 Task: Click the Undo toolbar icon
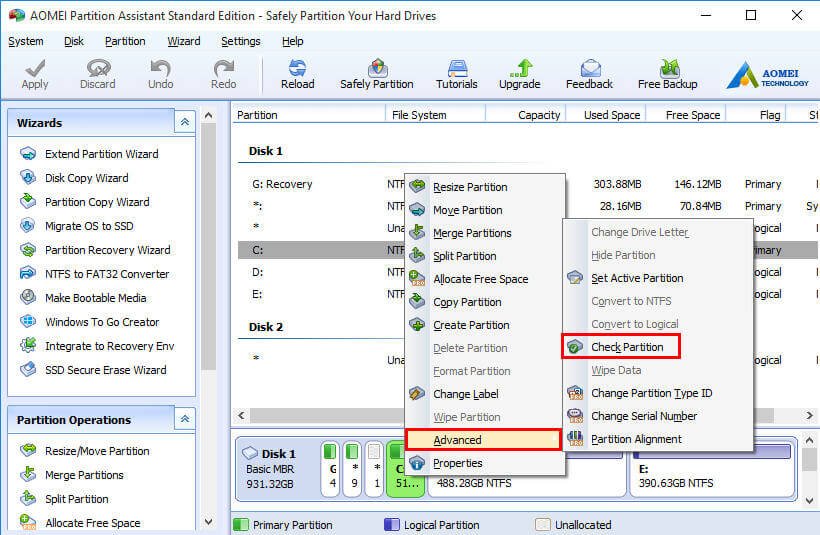coord(160,74)
